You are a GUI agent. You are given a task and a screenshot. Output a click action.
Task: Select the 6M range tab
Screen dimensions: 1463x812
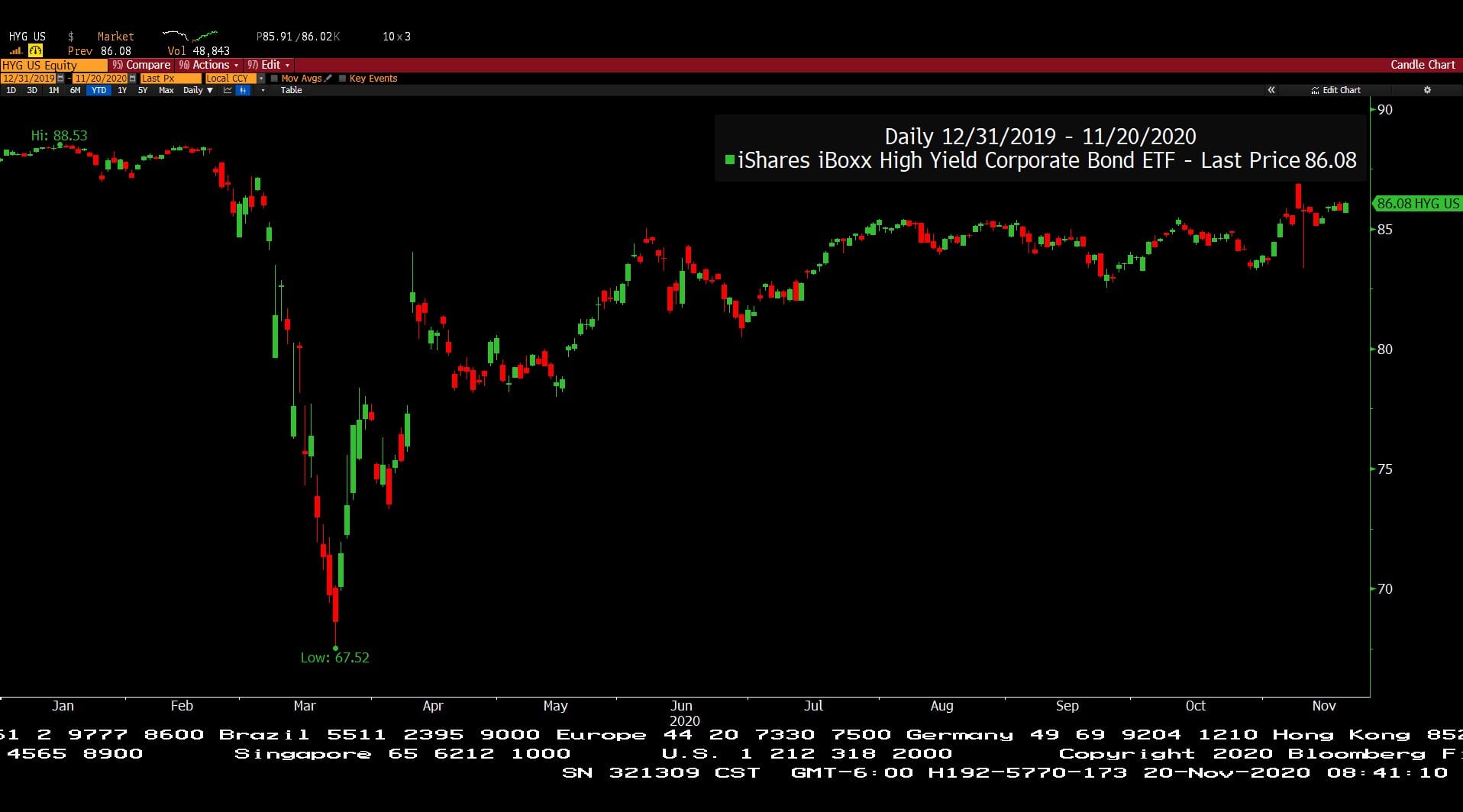click(x=75, y=90)
